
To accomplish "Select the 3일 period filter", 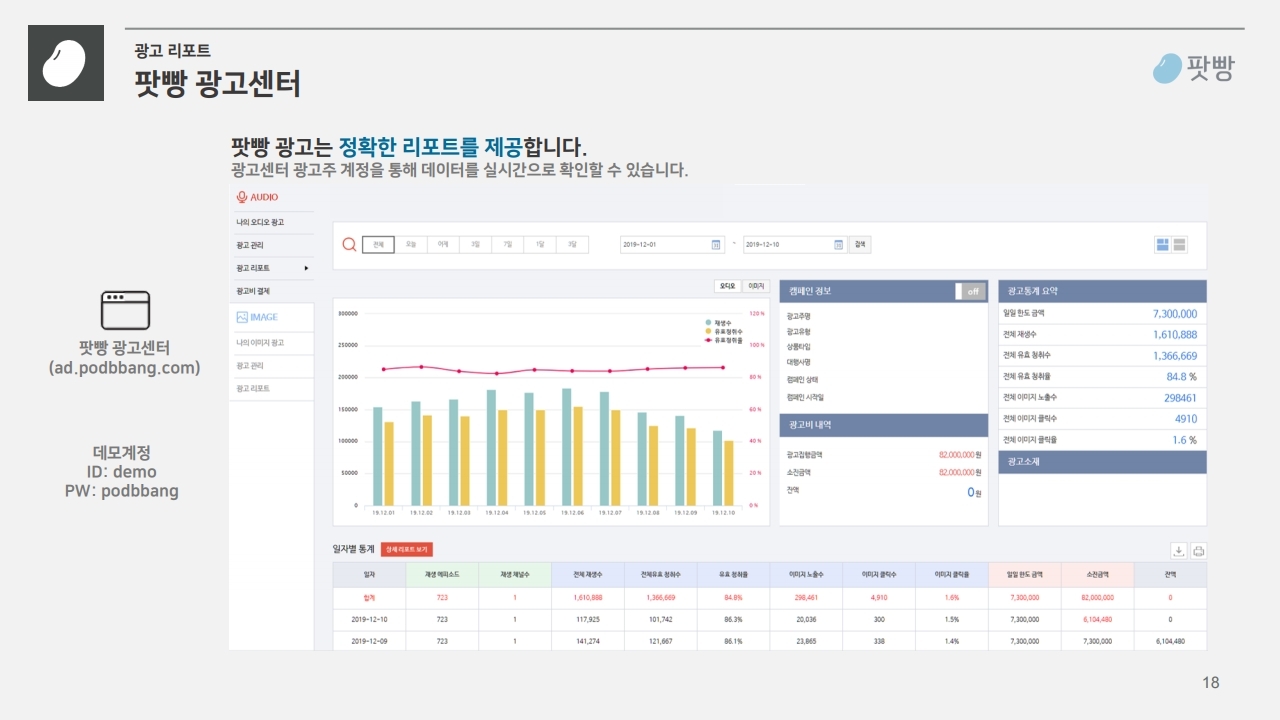I will coord(475,244).
